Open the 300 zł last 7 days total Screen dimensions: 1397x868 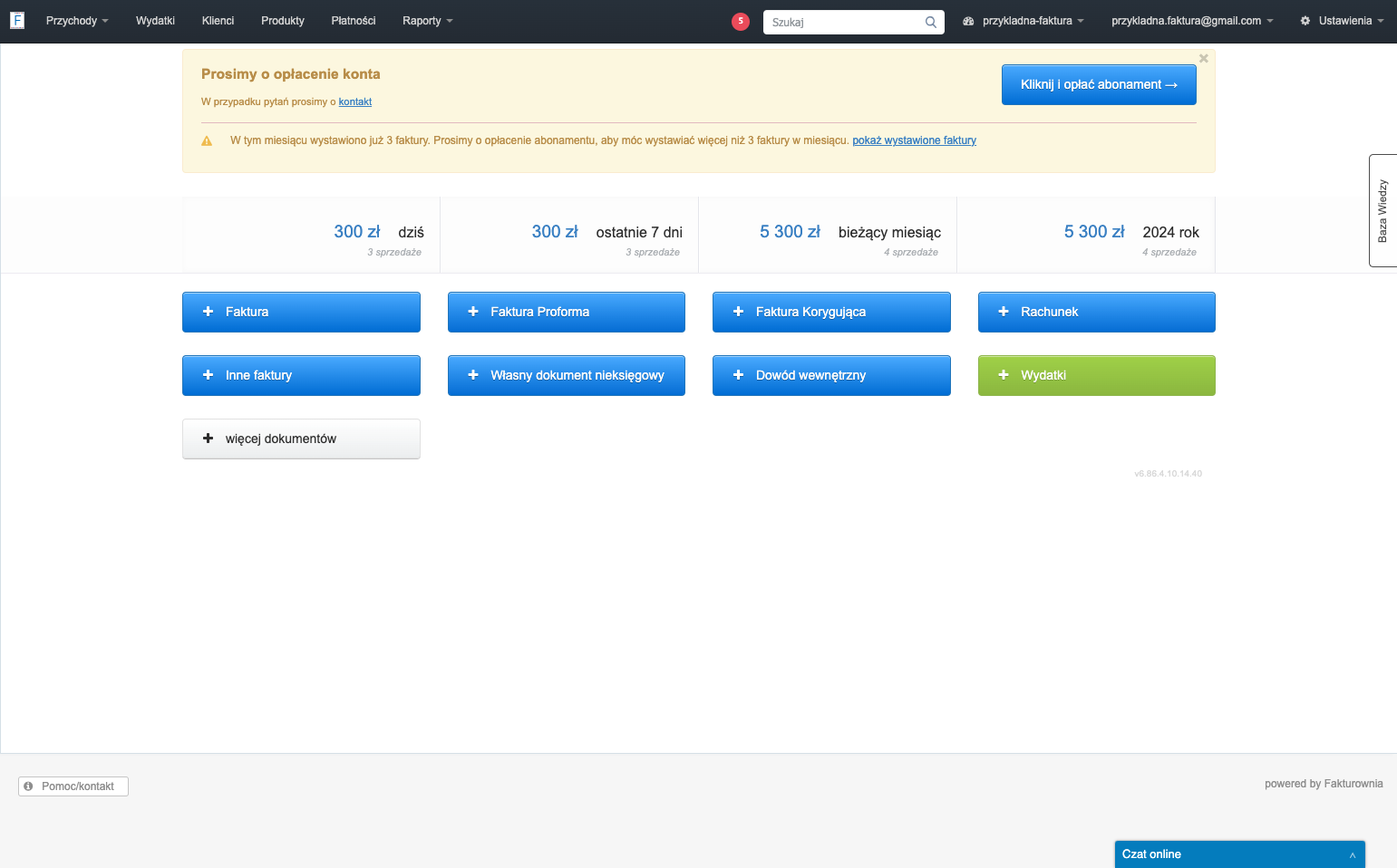pos(555,232)
